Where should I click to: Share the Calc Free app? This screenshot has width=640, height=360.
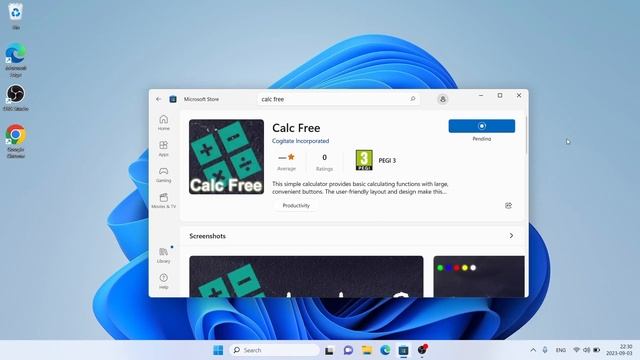pyautogui.click(x=508, y=205)
